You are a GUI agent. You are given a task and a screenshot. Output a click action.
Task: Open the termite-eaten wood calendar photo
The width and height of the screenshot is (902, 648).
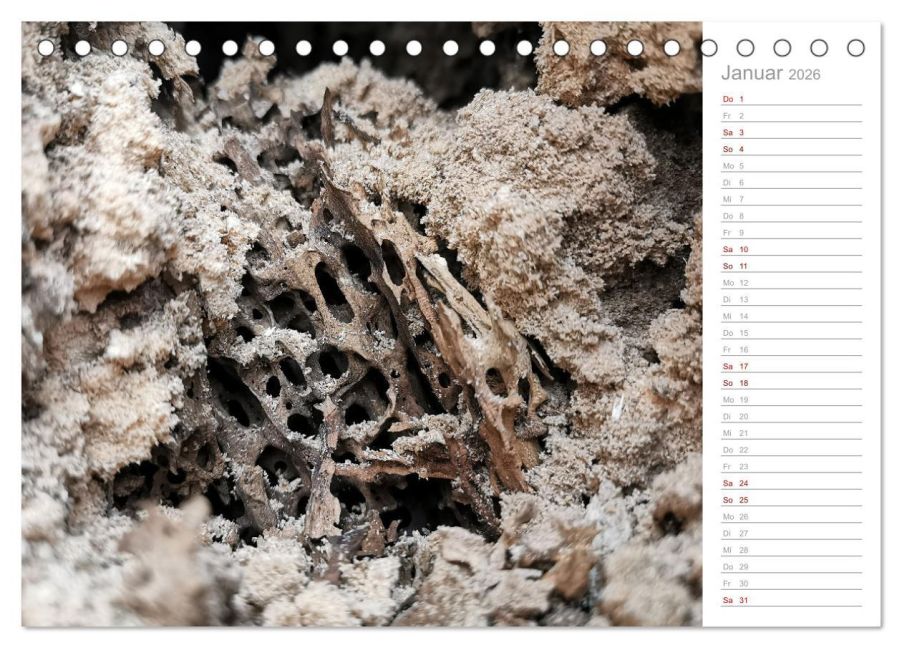point(362,324)
